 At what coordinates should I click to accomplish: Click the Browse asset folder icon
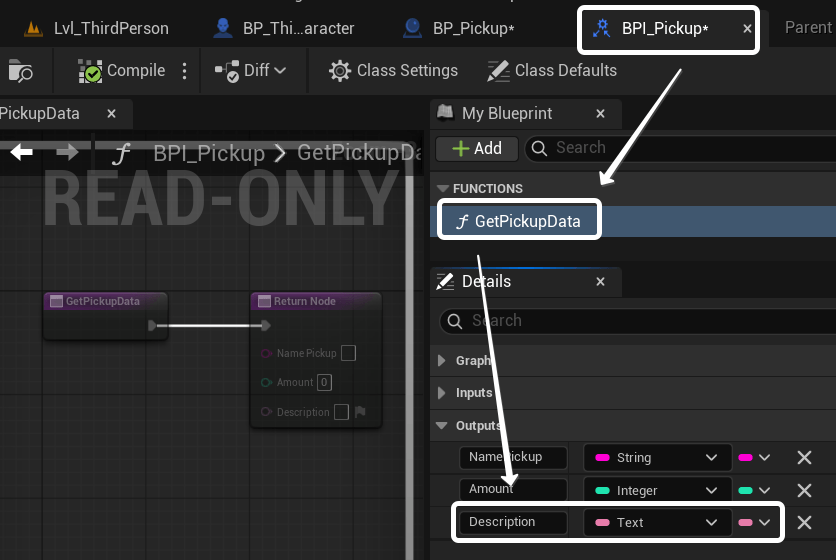[20, 71]
